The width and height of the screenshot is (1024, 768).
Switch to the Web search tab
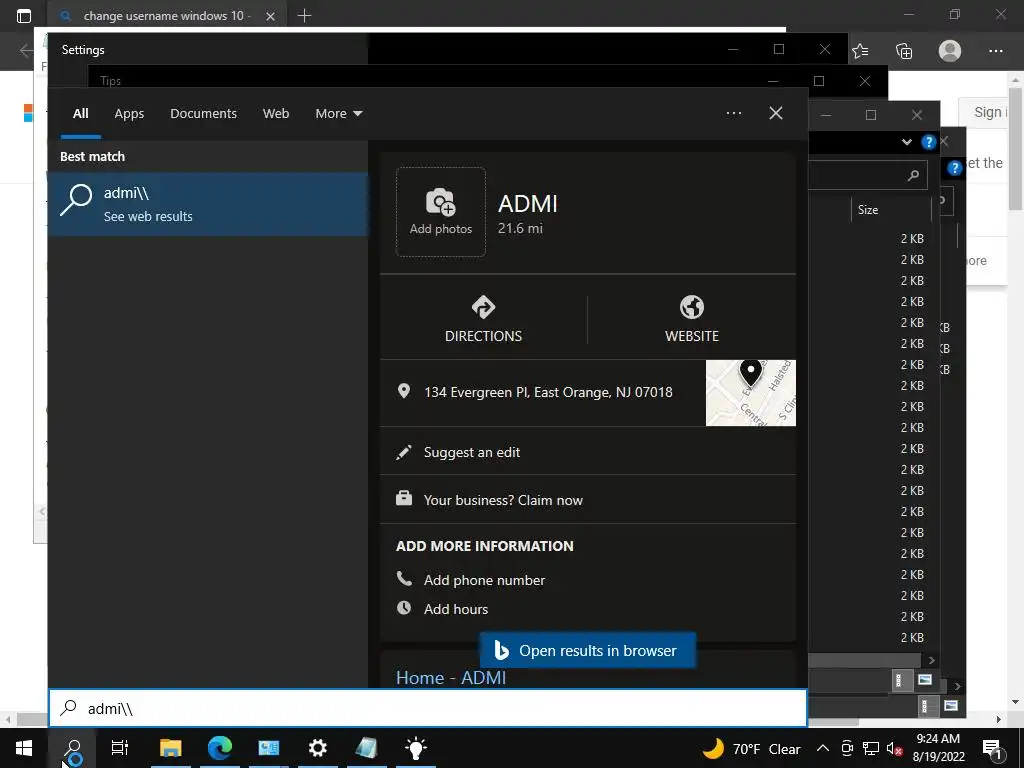276,114
